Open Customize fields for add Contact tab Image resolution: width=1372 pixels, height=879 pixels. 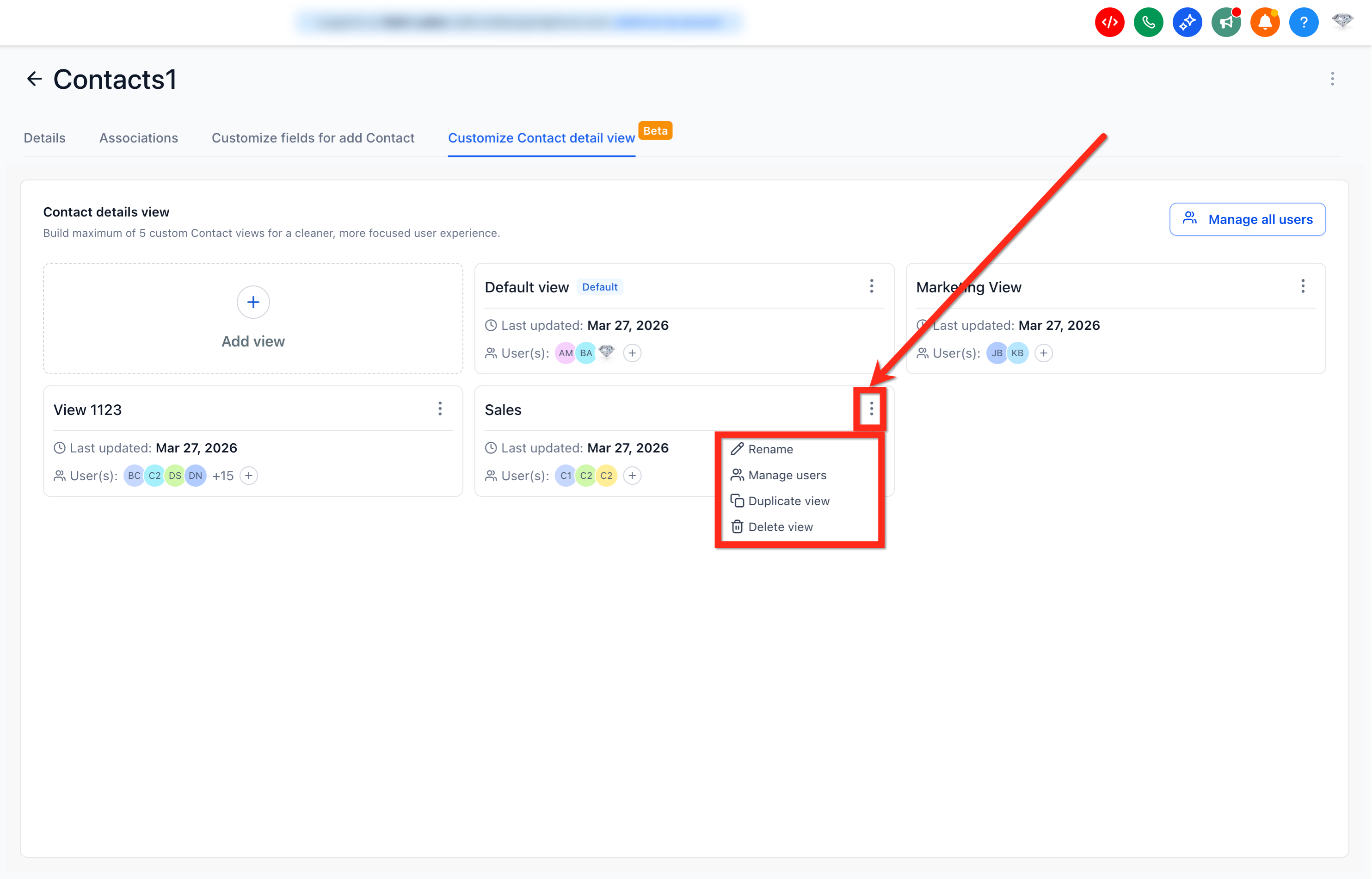coord(313,138)
